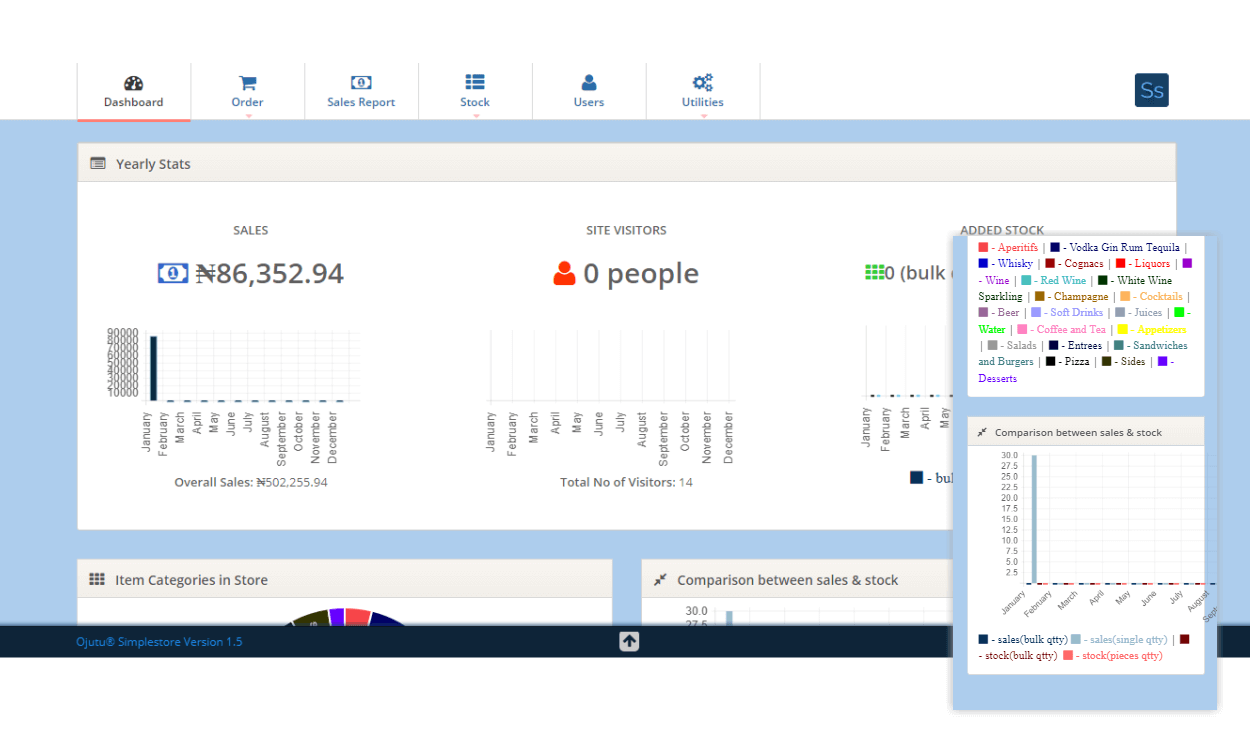1250x750 pixels.
Task: Click the tall January bar in floating Comparison chart
Action: [x=1034, y=519]
